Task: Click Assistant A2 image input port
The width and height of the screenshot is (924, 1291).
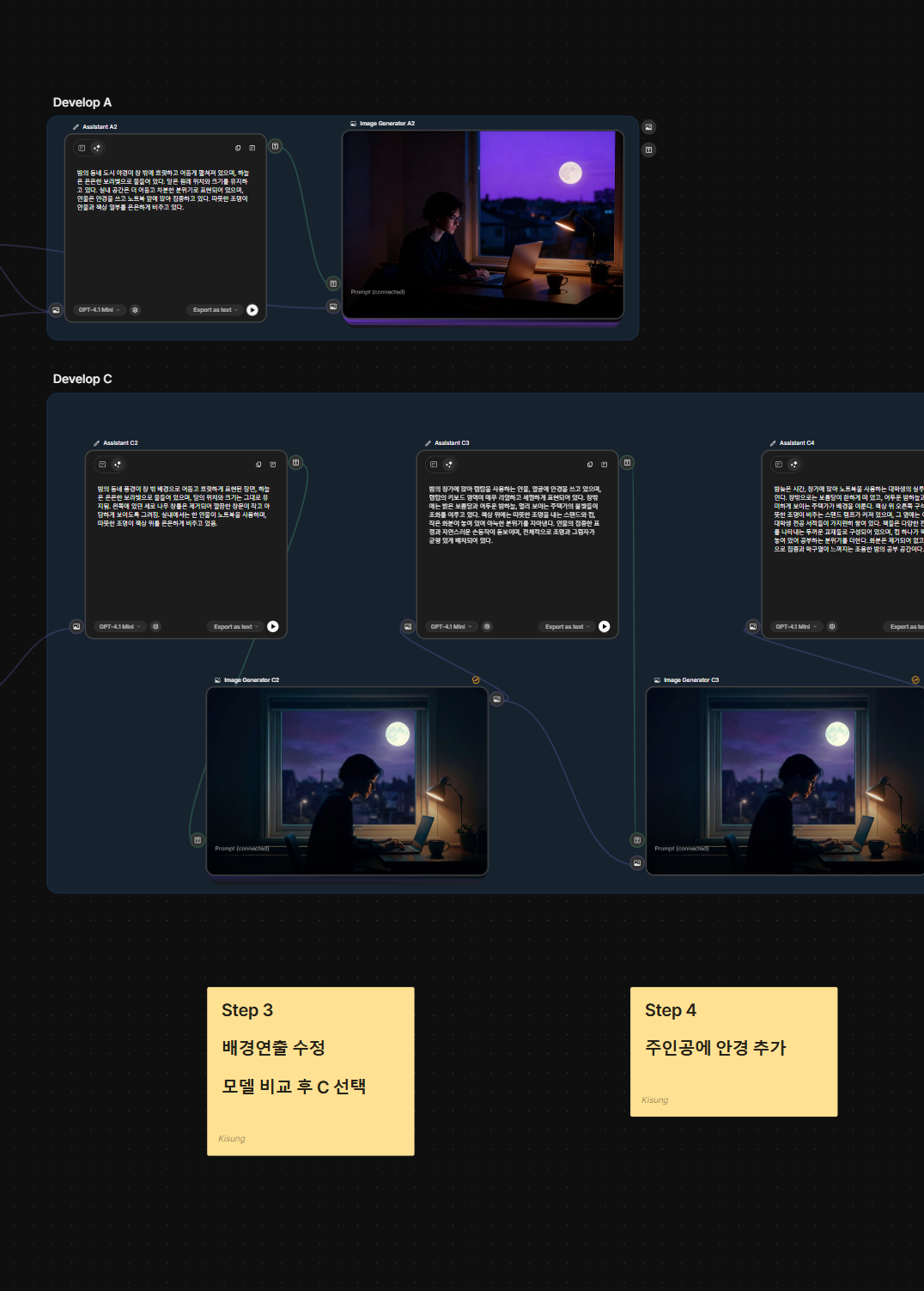Action: (x=56, y=310)
